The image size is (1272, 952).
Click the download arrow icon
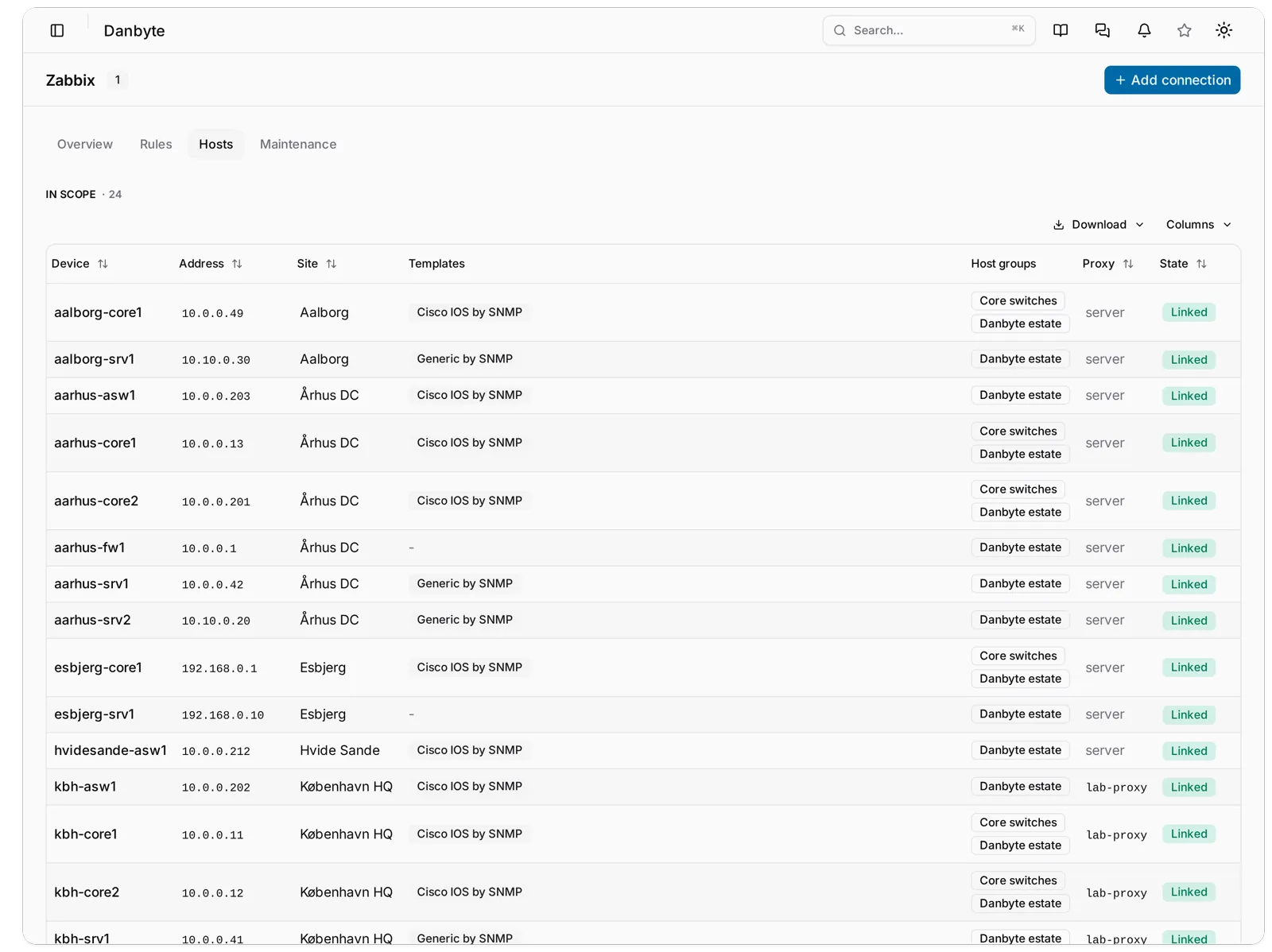[1059, 225]
